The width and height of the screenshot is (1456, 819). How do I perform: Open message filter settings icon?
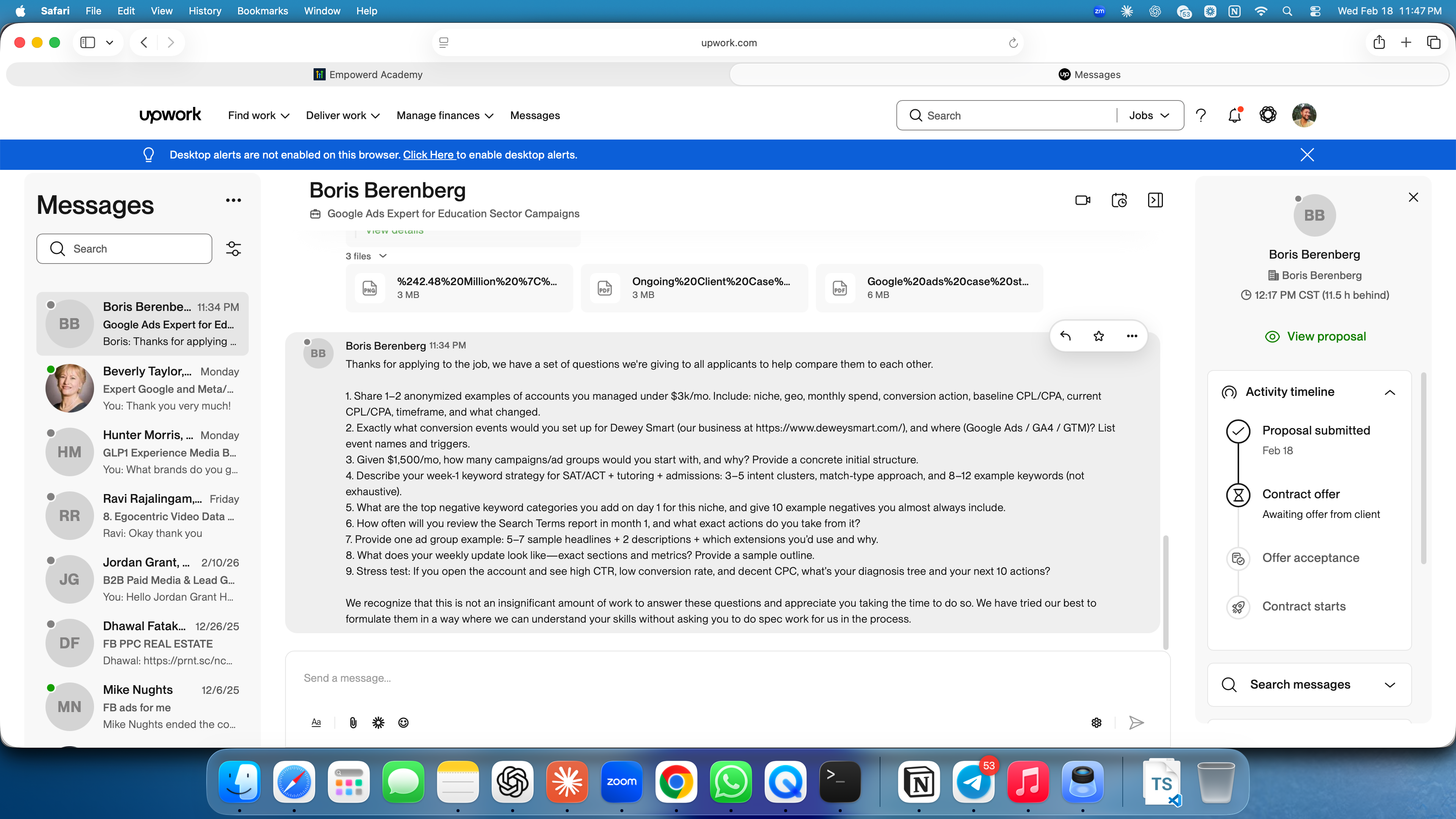point(234,249)
